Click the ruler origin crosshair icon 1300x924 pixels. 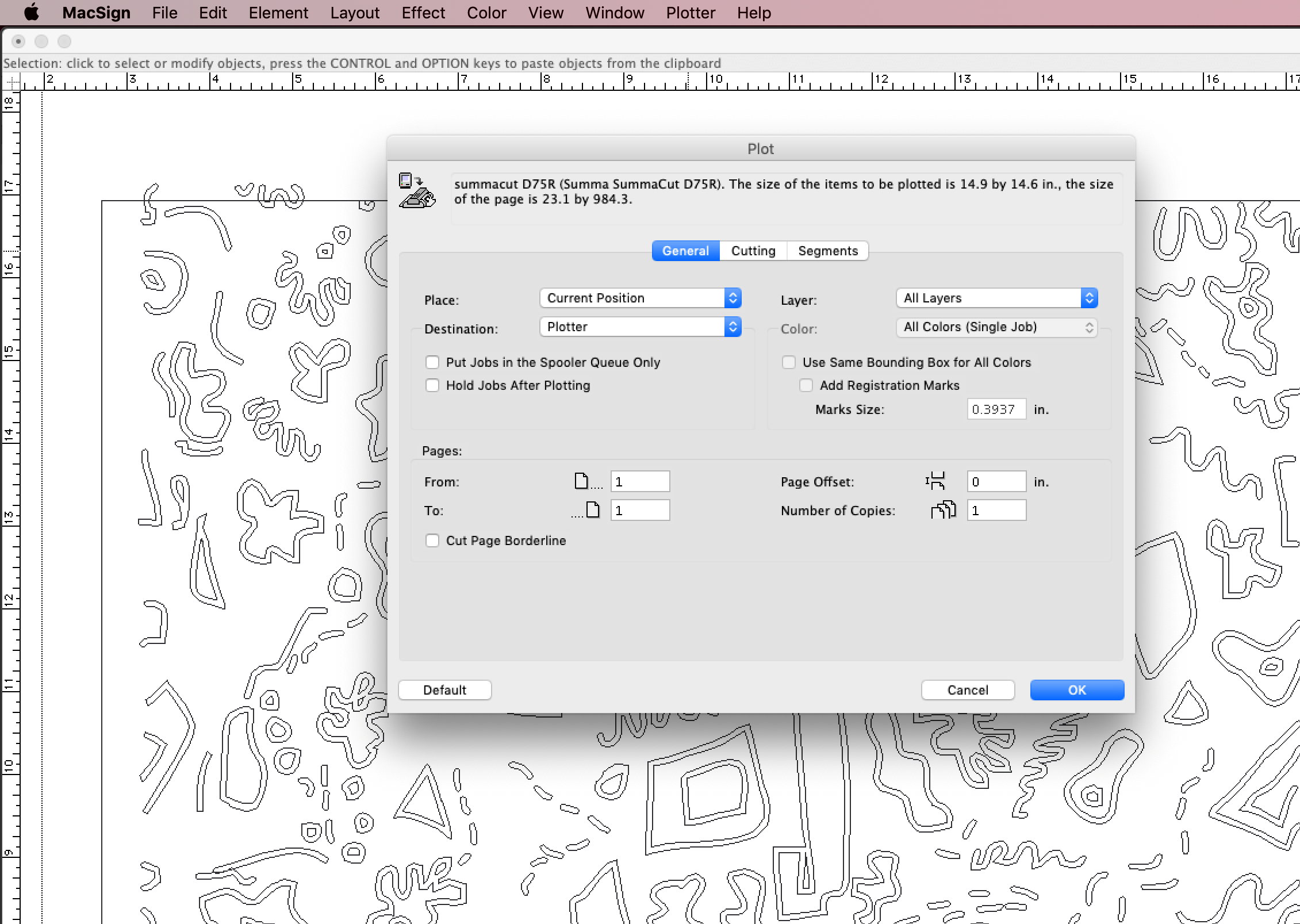12,83
